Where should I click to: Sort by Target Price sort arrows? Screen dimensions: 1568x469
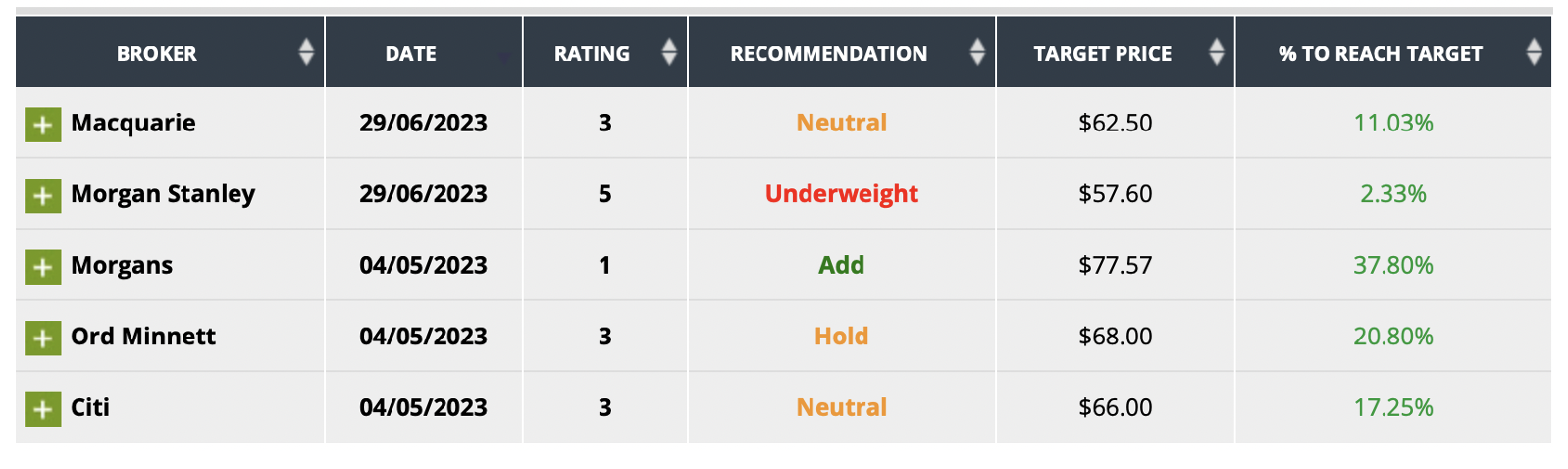1216,53
